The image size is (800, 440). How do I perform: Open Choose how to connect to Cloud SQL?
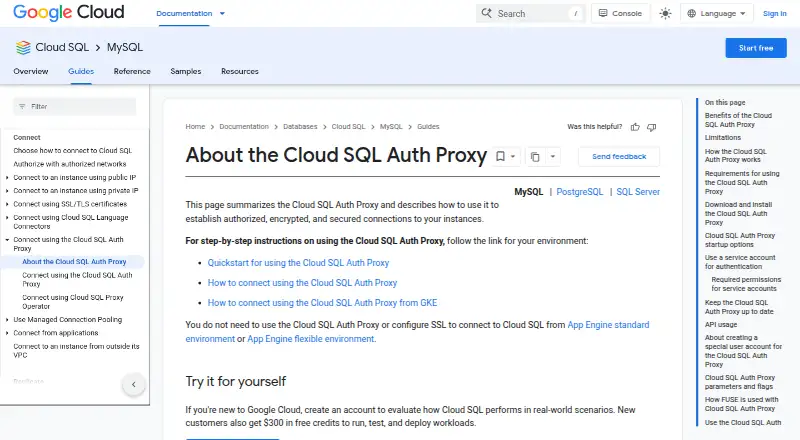tap(72, 151)
